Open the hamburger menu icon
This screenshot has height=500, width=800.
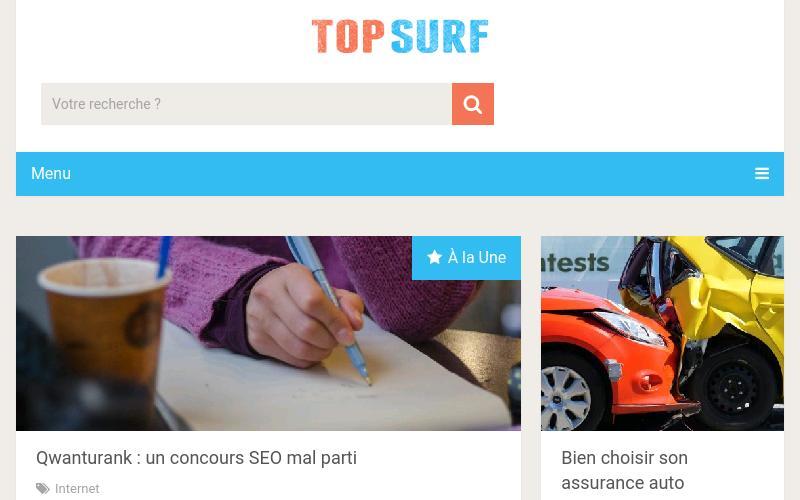coord(762,173)
